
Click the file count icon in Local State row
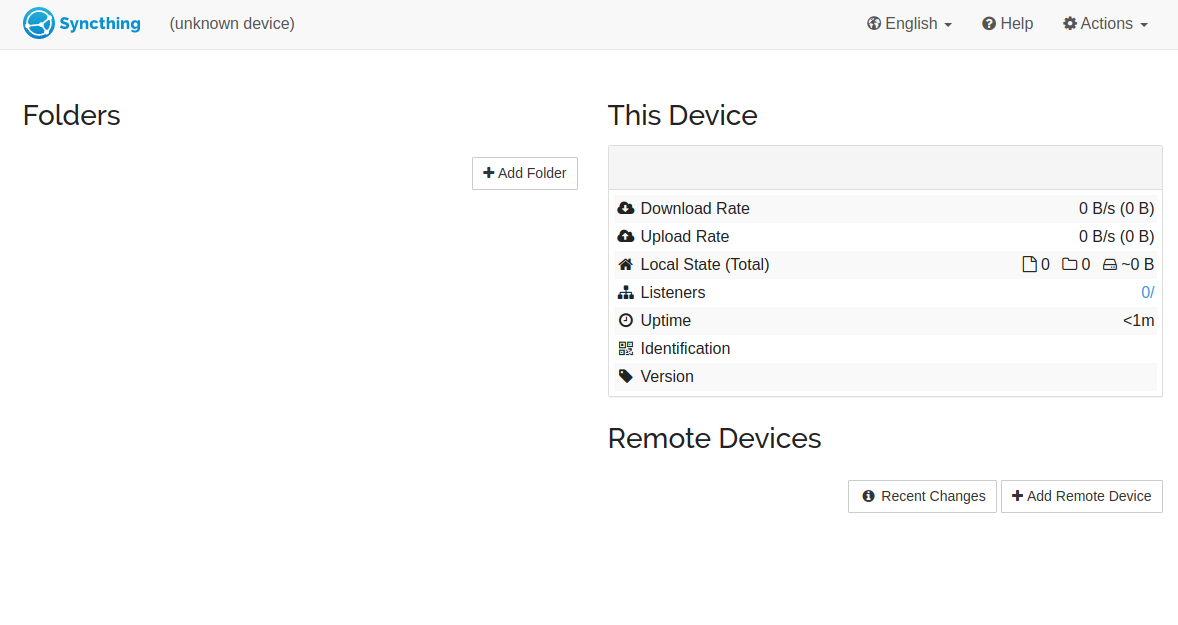(1031, 264)
